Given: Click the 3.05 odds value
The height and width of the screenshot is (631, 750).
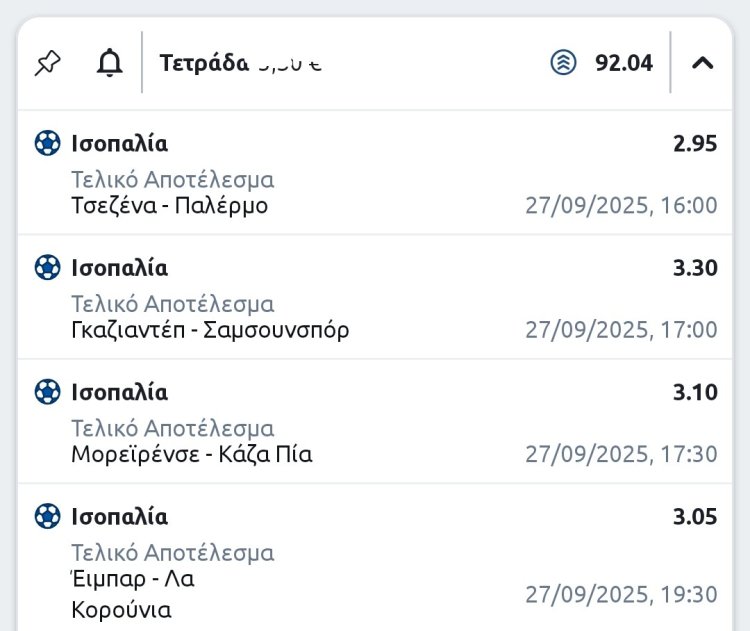Looking at the screenshot, I should click(x=695, y=516).
